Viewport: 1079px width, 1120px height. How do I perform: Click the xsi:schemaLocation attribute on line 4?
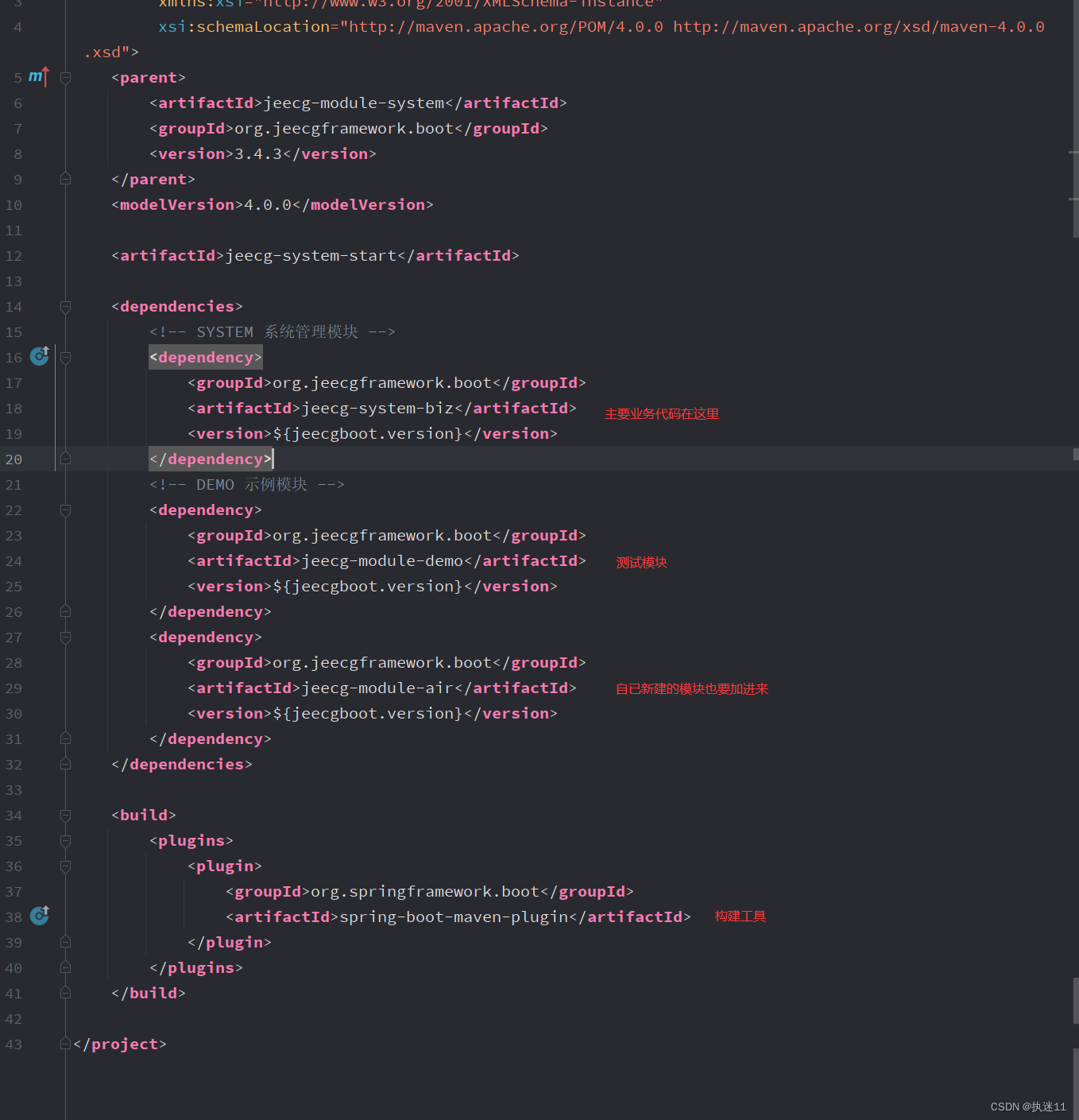click(x=244, y=27)
